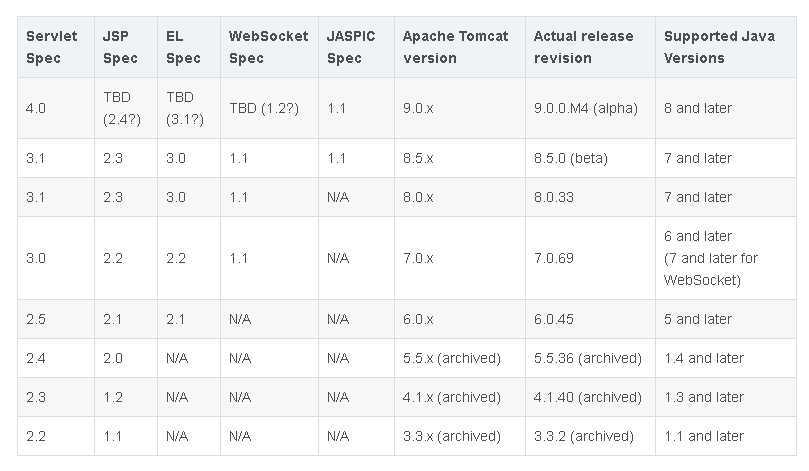Click the 9.0.0.M4 (alpha) release cell
This screenshot has height=471, width=809.
pyautogui.click(x=591, y=108)
